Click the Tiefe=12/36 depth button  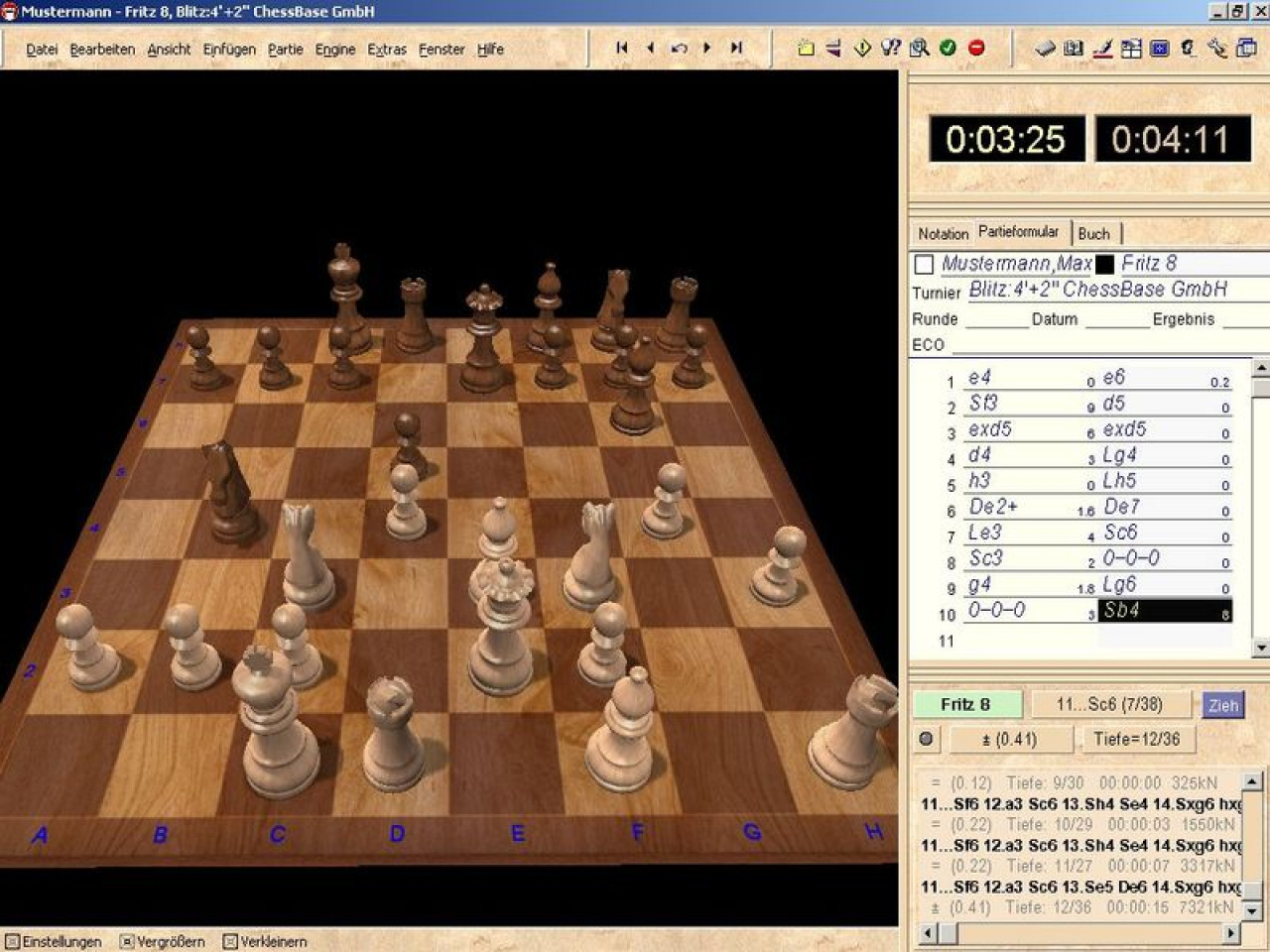(1137, 739)
